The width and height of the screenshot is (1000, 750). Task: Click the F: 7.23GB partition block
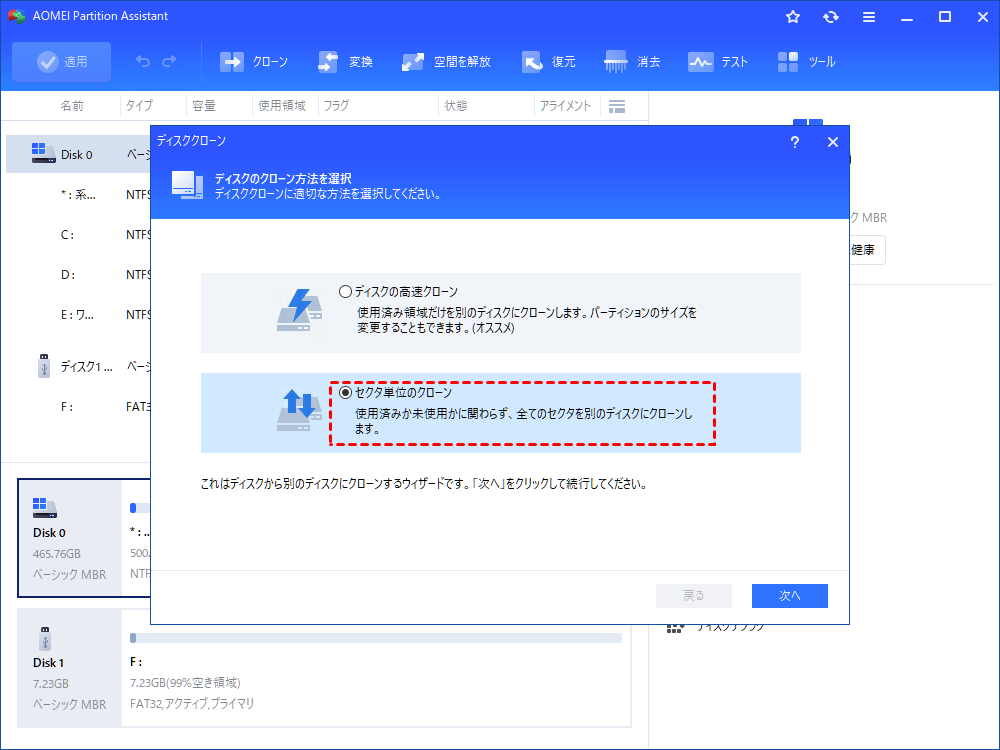tap(376, 668)
